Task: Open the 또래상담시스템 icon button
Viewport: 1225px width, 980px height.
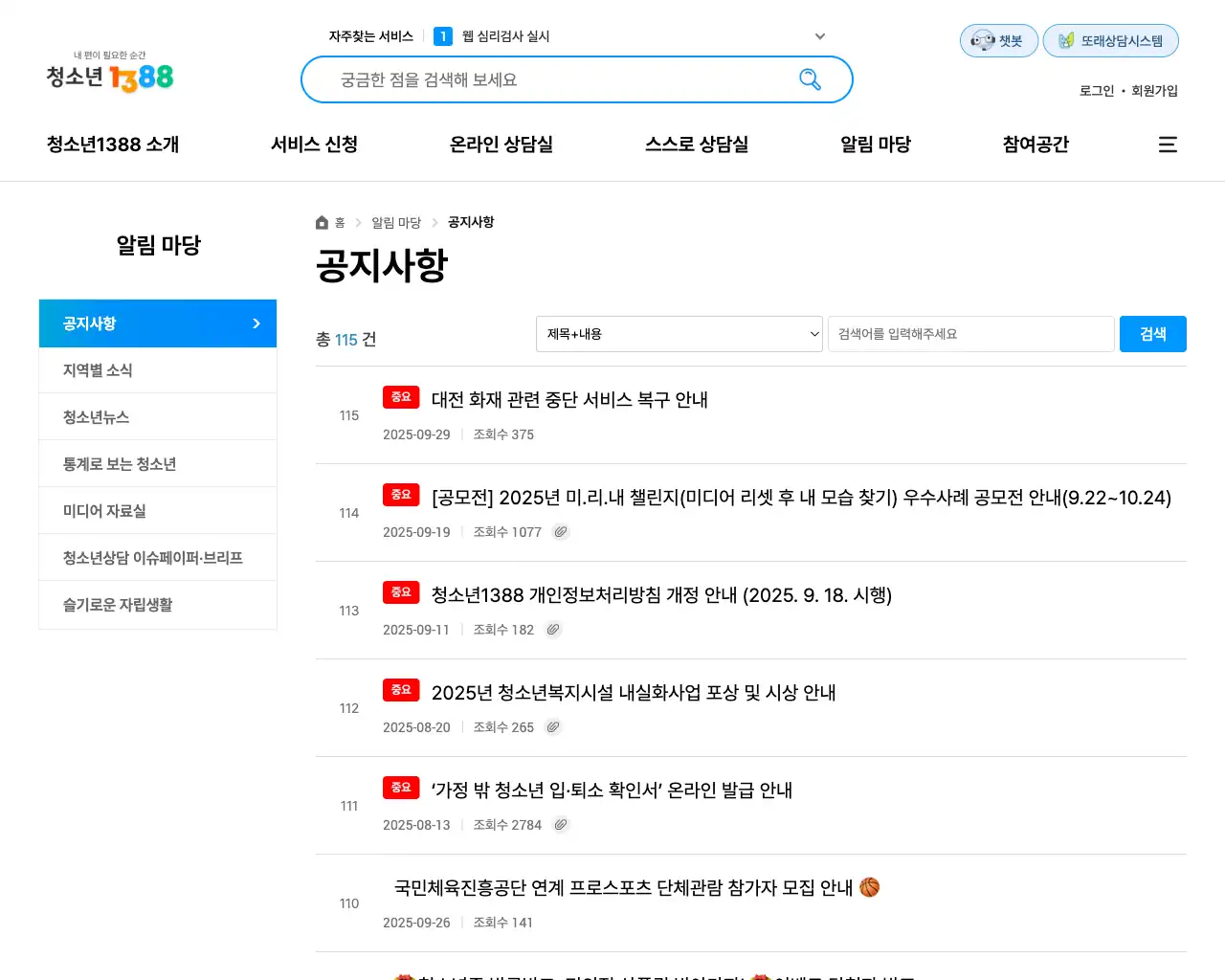Action: pos(1110,41)
